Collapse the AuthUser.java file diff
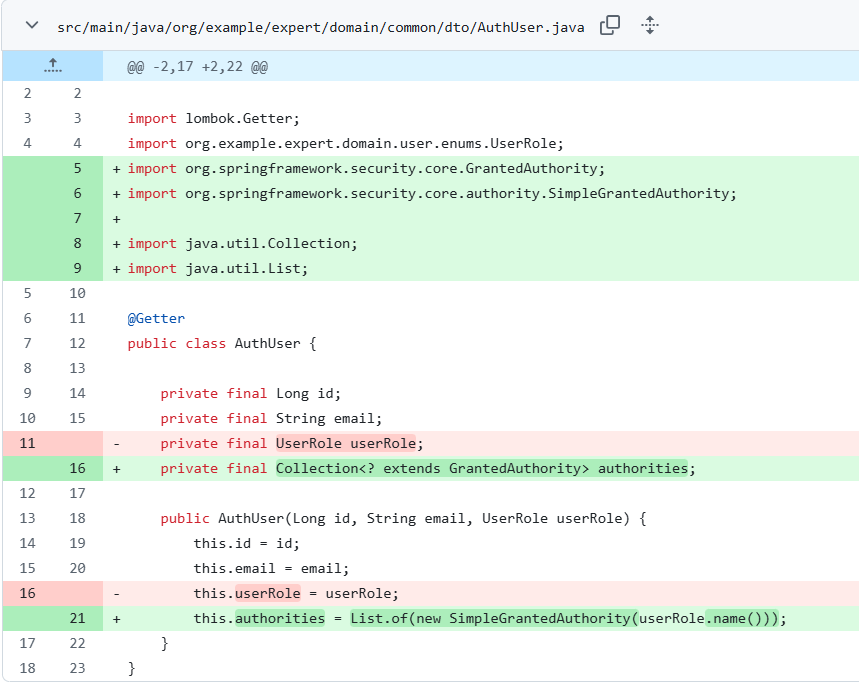 [x=32, y=25]
